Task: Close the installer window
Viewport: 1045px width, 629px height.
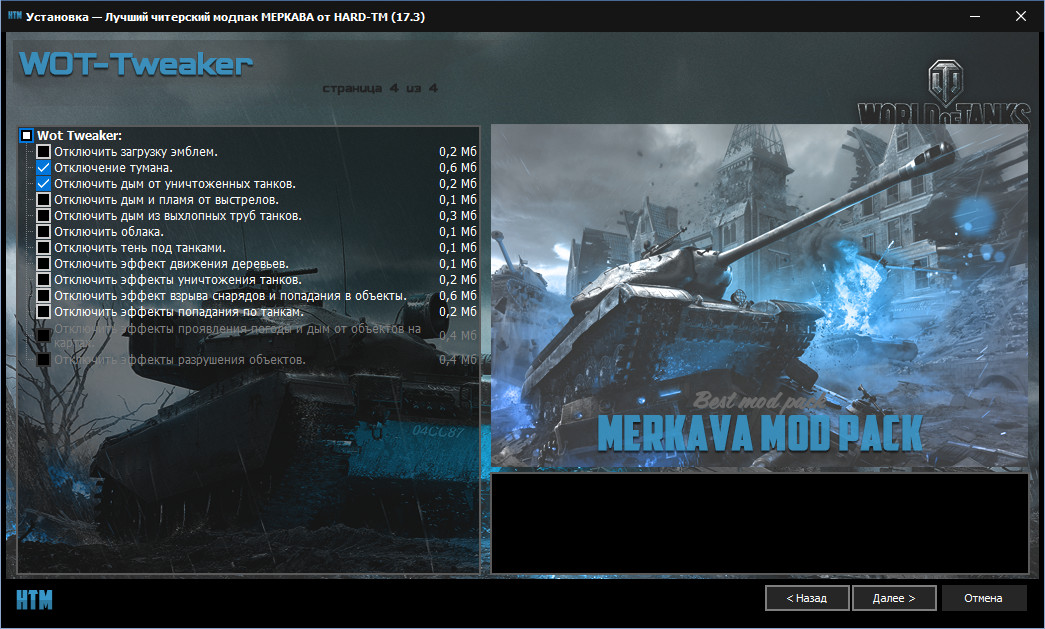Action: (1020, 16)
